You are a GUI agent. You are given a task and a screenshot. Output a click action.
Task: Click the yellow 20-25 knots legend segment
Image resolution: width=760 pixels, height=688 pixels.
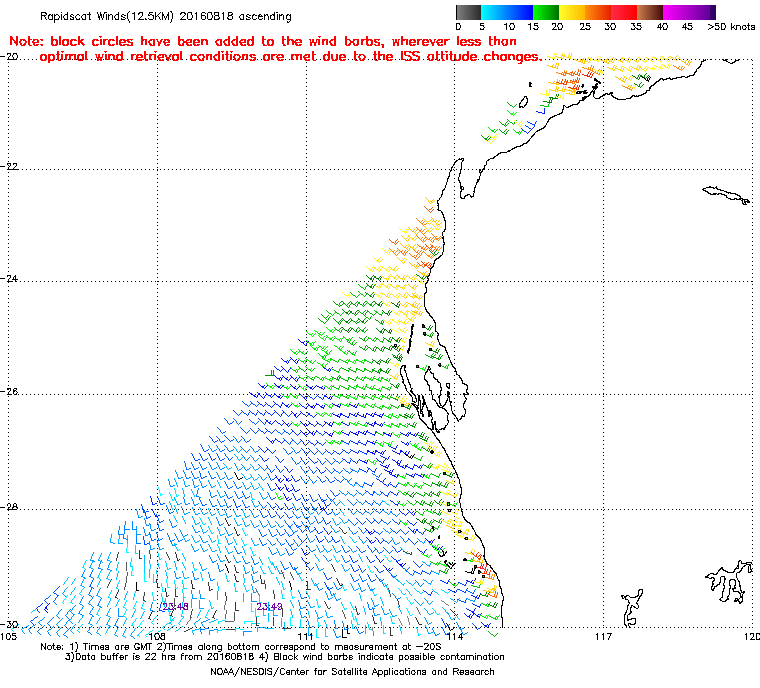[x=572, y=13]
